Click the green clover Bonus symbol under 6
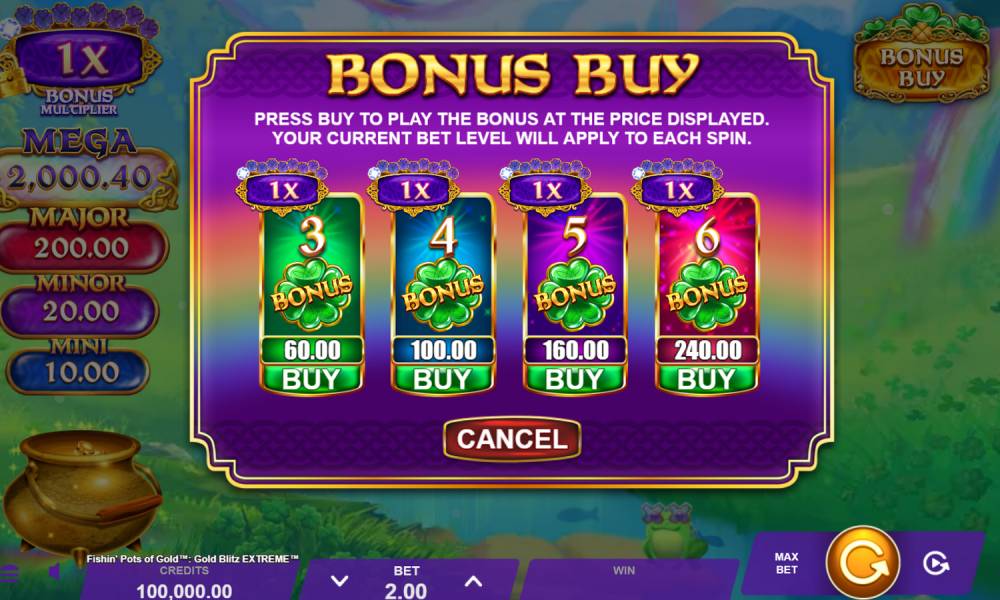 [x=707, y=293]
